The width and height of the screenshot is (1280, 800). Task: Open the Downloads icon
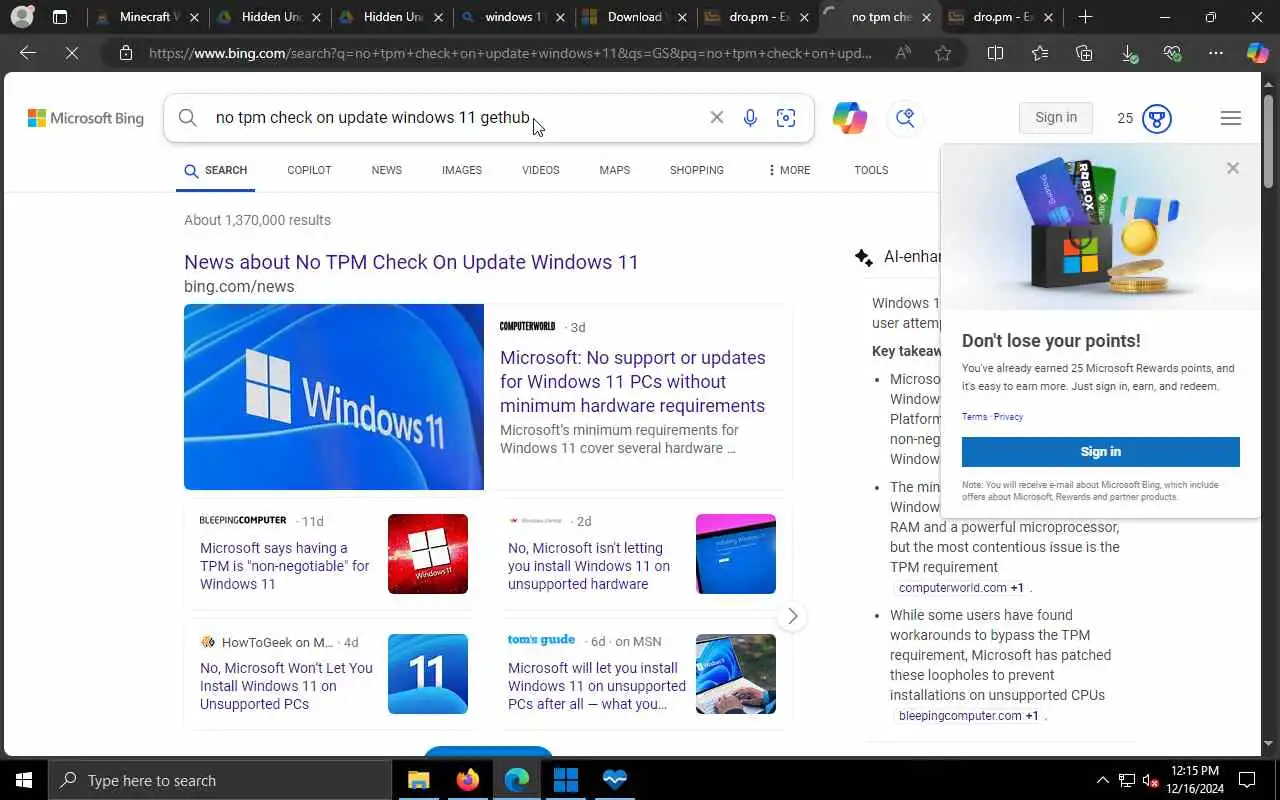point(1129,54)
